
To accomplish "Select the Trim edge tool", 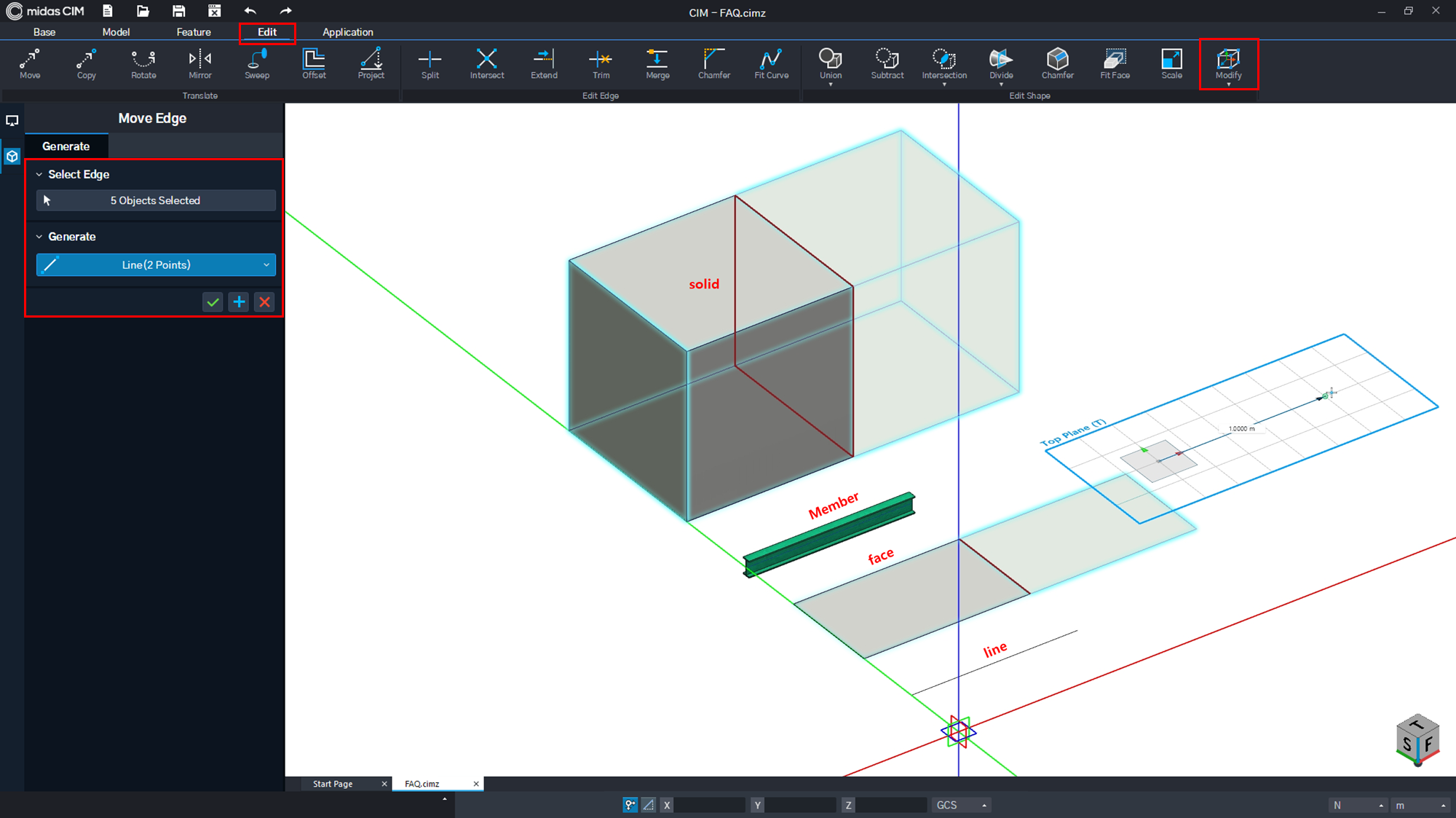I will pos(601,64).
